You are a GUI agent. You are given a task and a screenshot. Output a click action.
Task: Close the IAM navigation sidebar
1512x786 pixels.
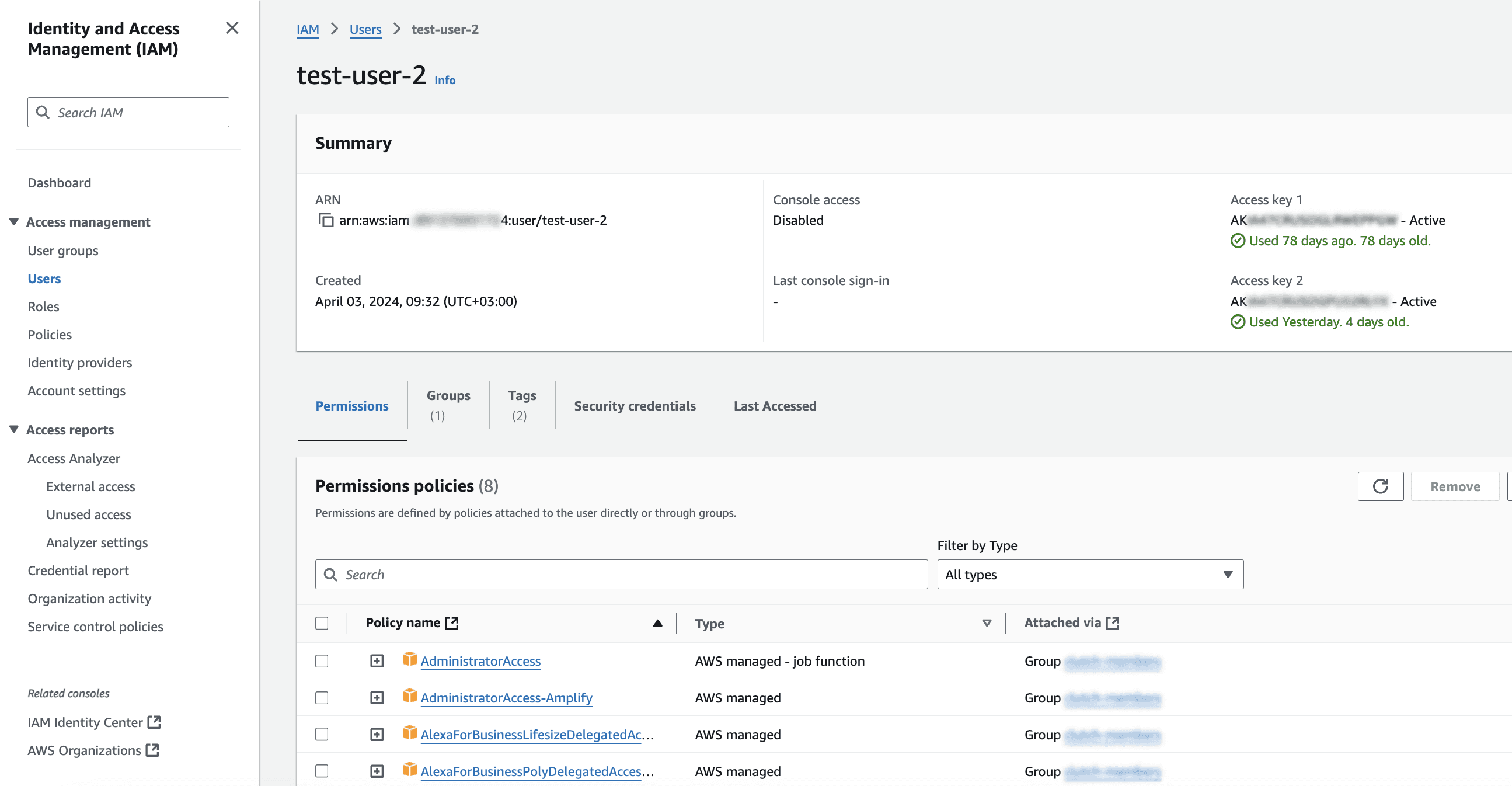coord(232,28)
